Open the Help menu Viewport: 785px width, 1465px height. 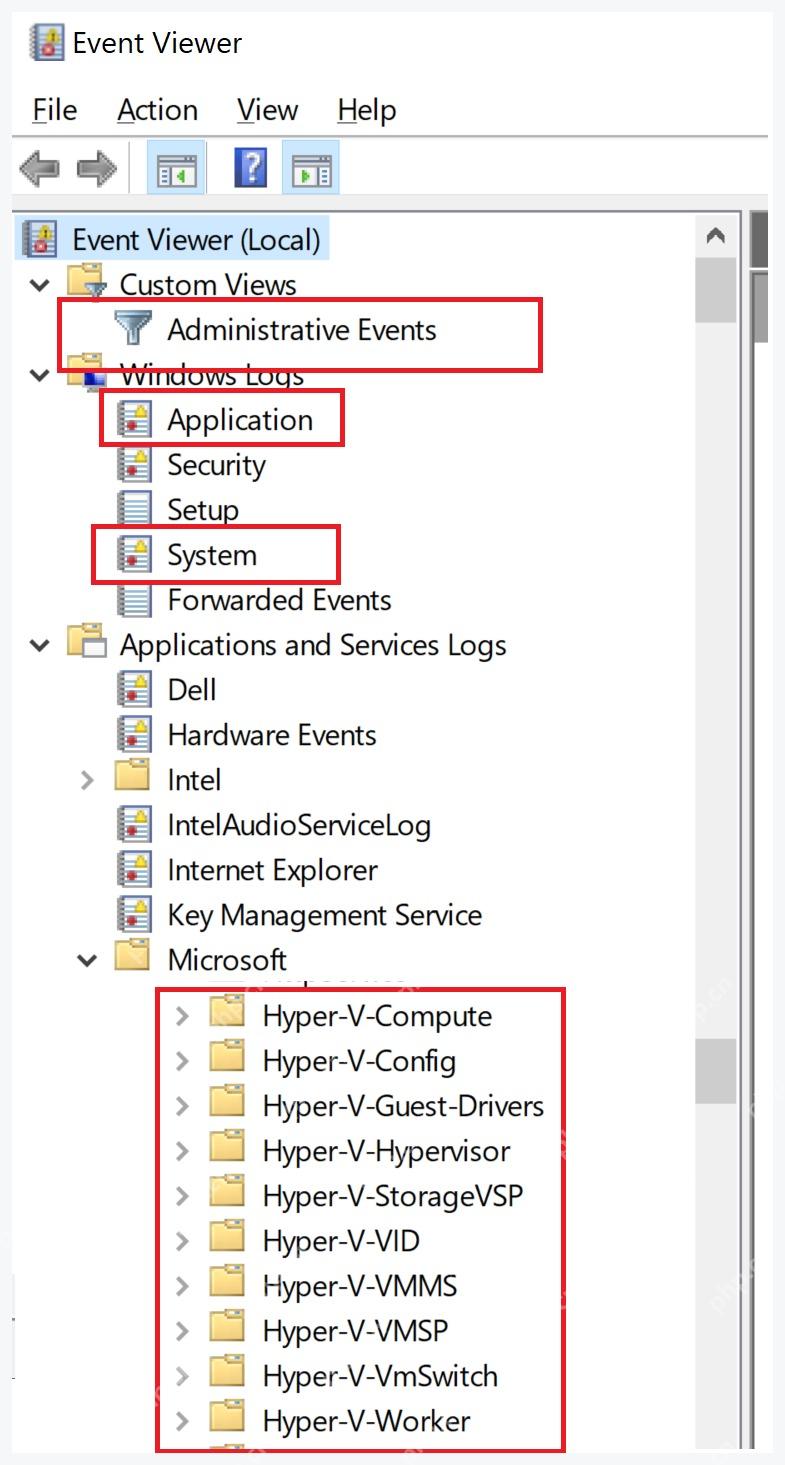(x=367, y=110)
